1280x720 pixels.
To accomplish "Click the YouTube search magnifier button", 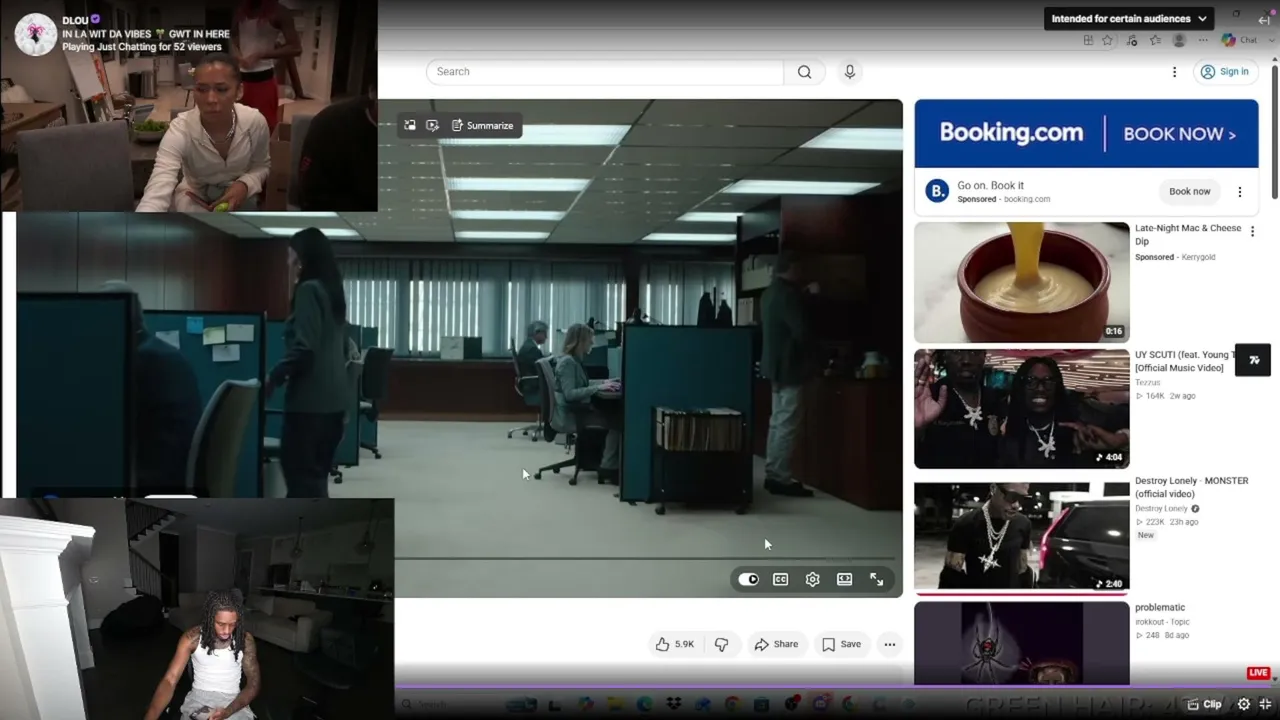I will 804,72.
